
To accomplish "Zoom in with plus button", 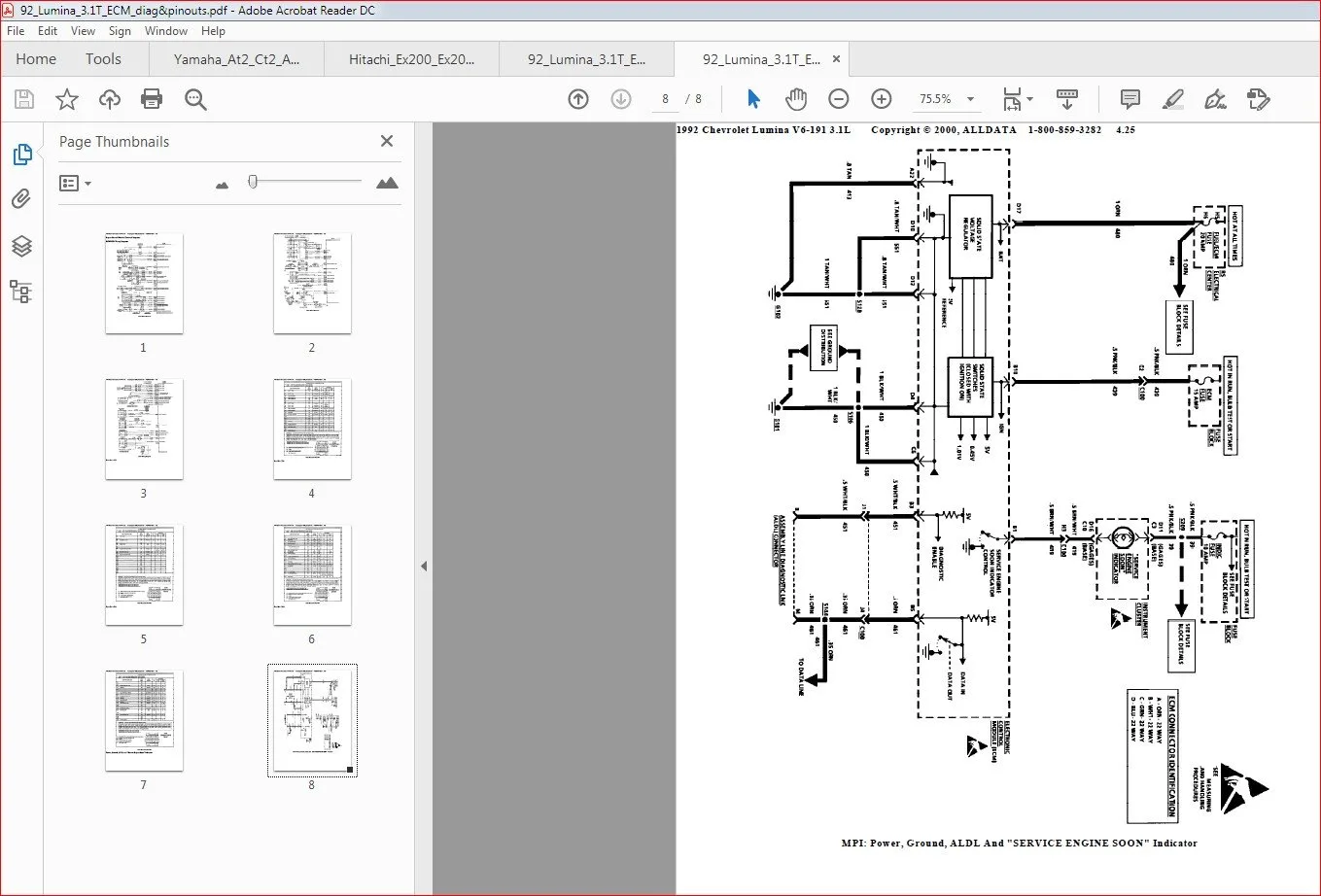I will (882, 99).
